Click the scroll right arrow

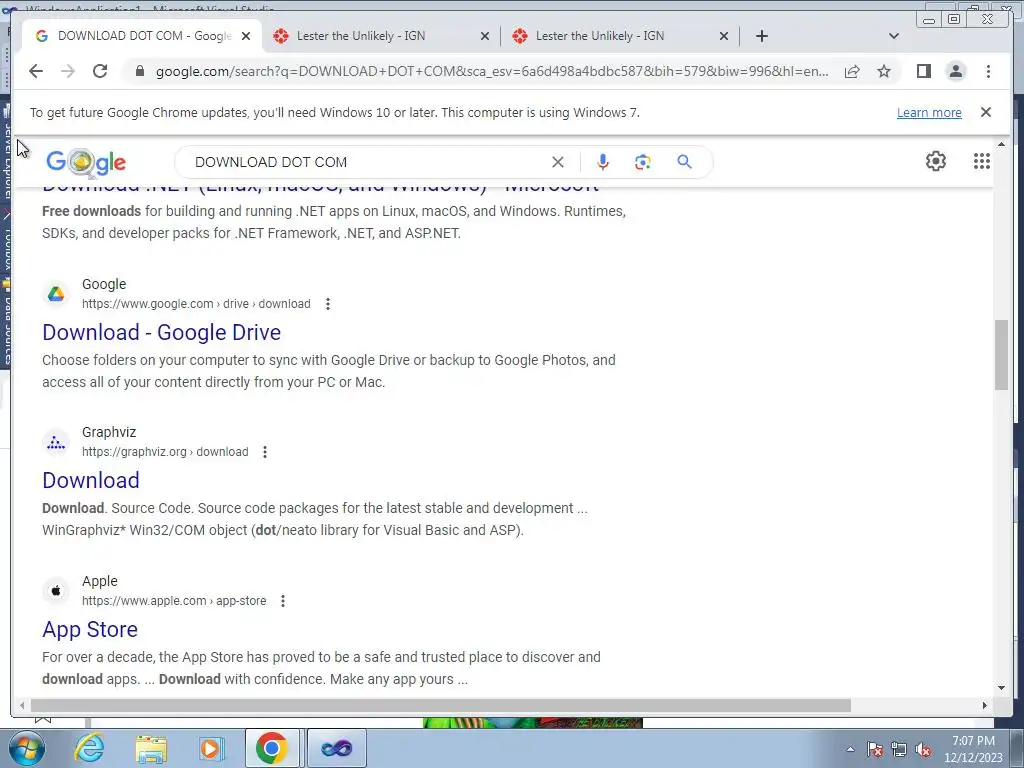click(985, 705)
